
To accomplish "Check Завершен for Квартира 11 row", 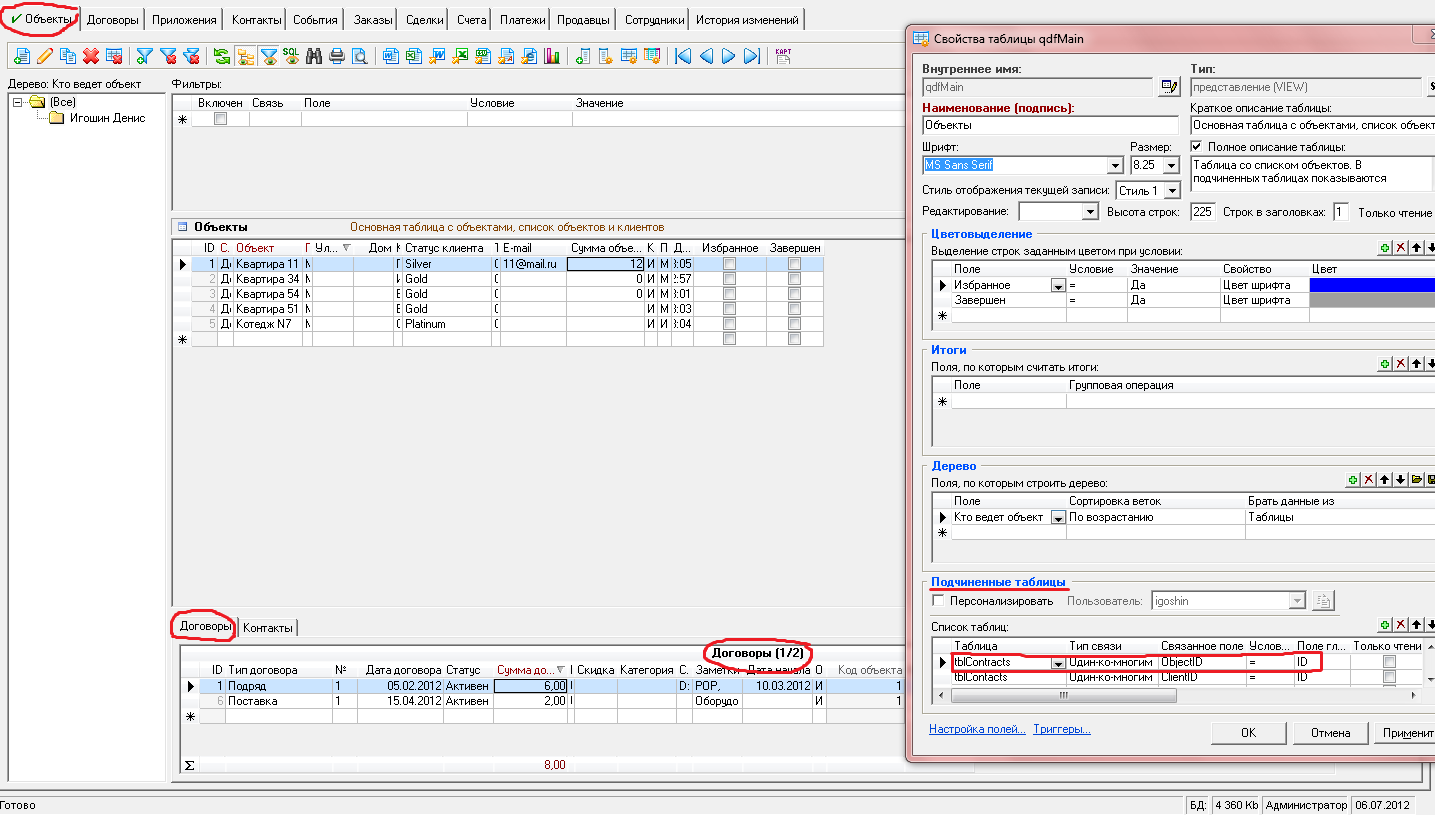I will [x=794, y=264].
